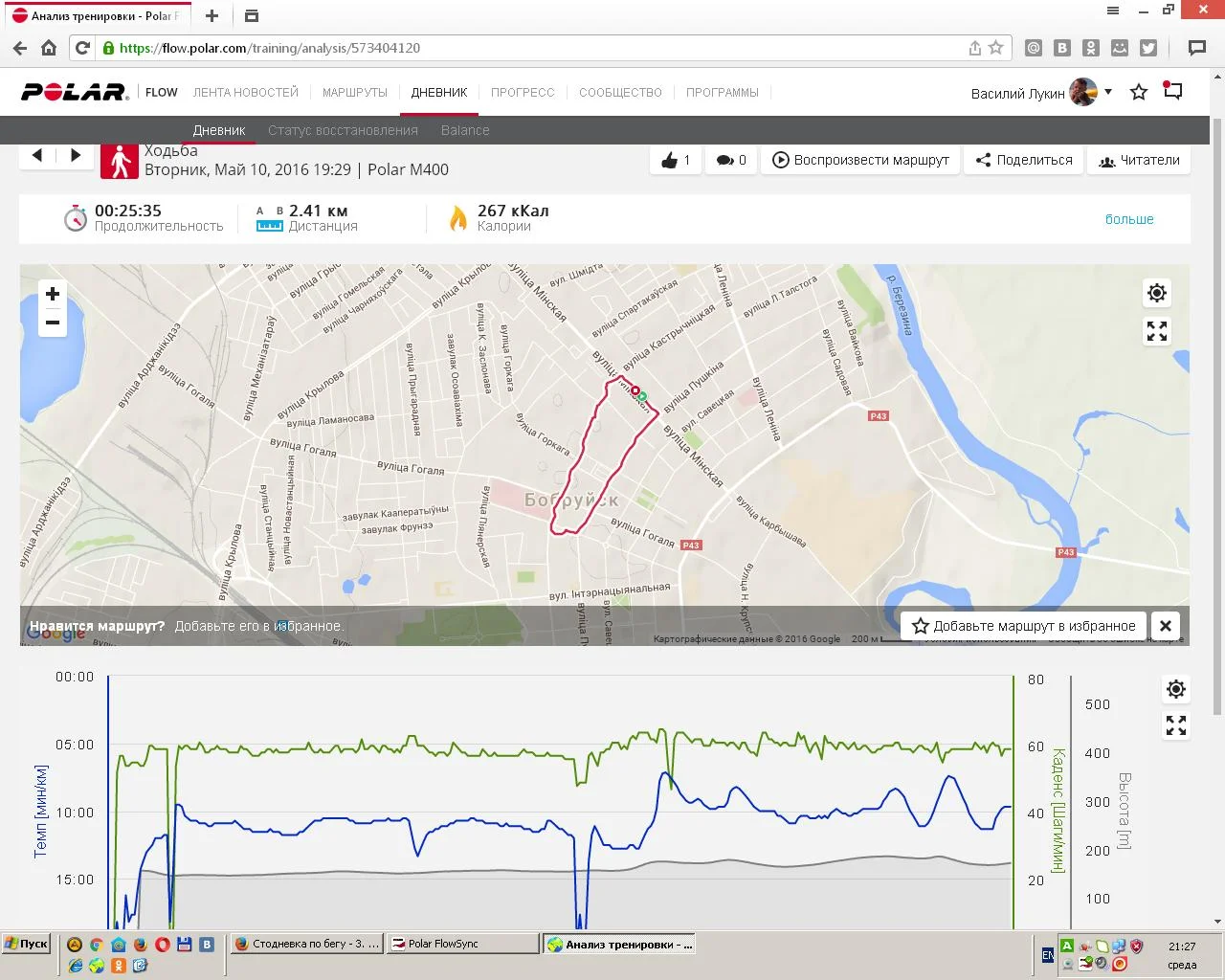Click the site security padlock icon

pos(108,48)
